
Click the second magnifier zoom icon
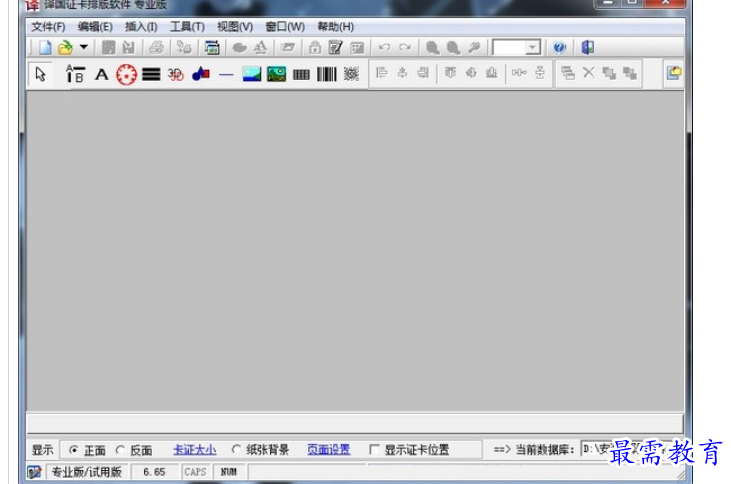tap(453, 47)
